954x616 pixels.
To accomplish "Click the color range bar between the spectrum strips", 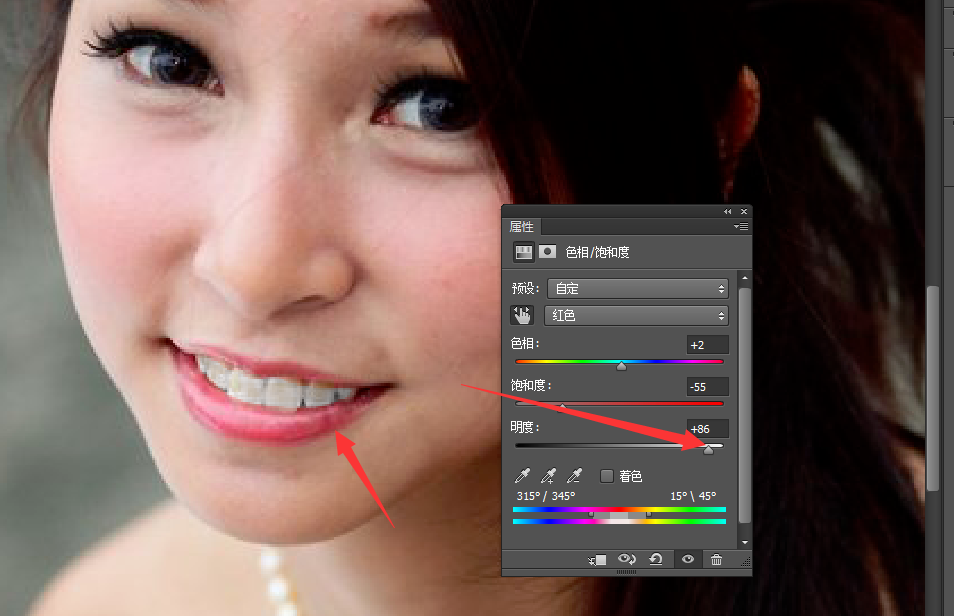I will 619,515.
